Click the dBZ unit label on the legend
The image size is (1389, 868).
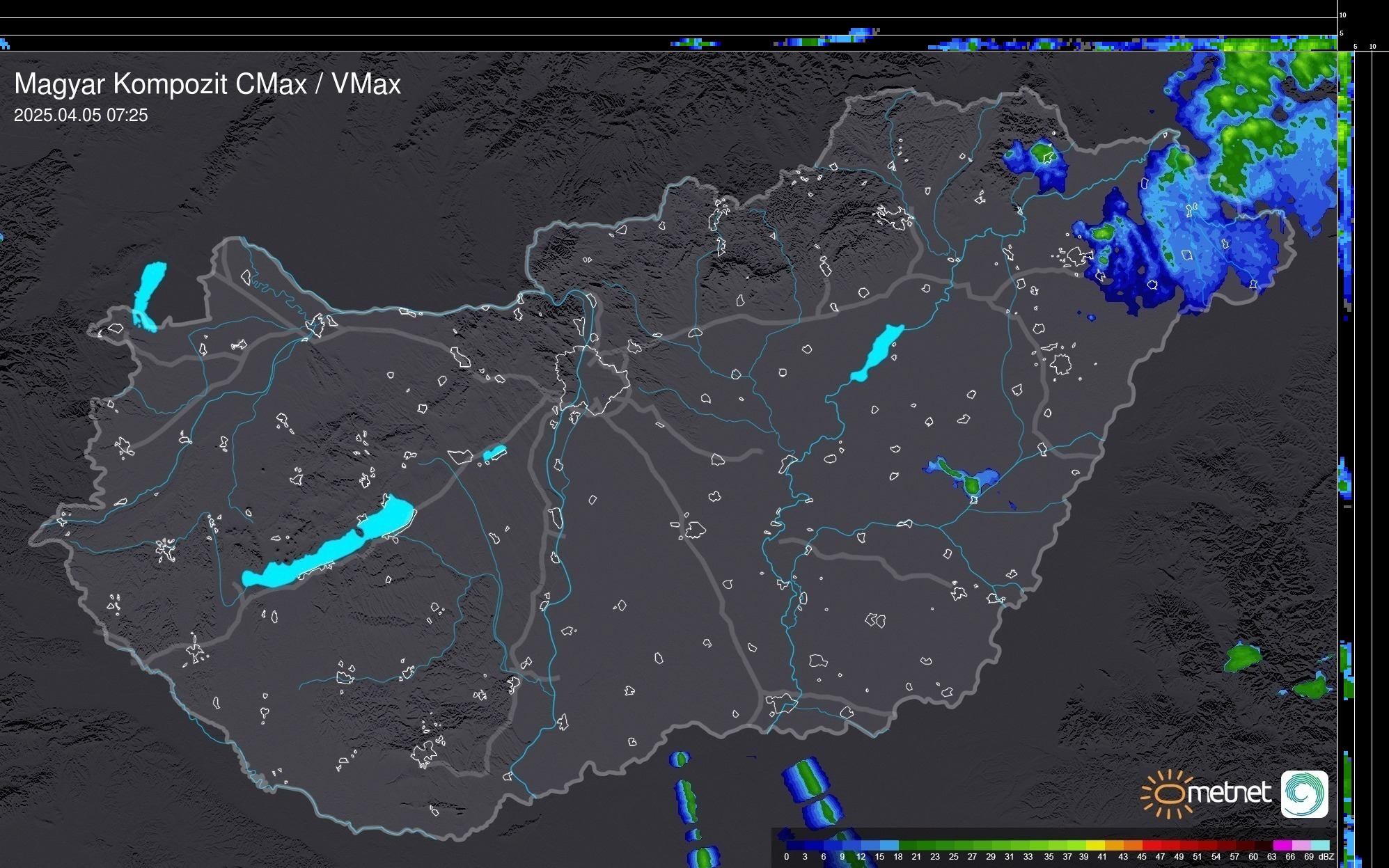[1326, 857]
